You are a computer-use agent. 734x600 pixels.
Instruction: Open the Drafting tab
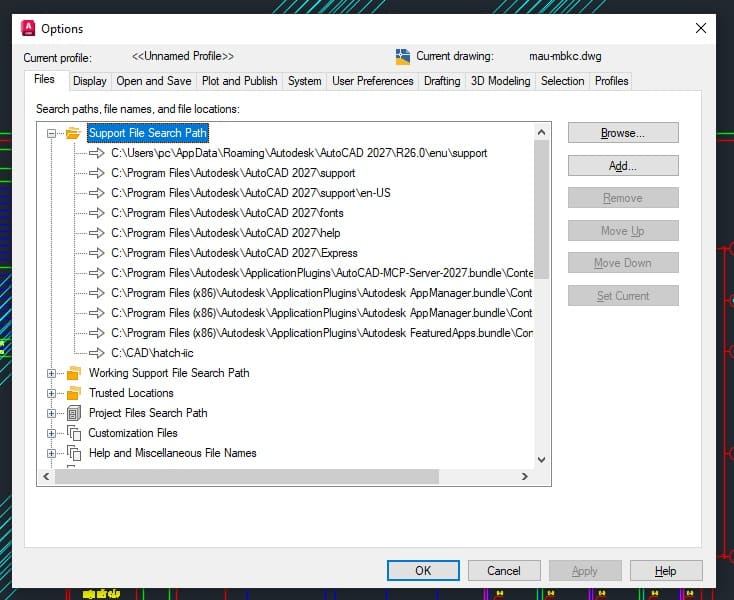pos(442,81)
